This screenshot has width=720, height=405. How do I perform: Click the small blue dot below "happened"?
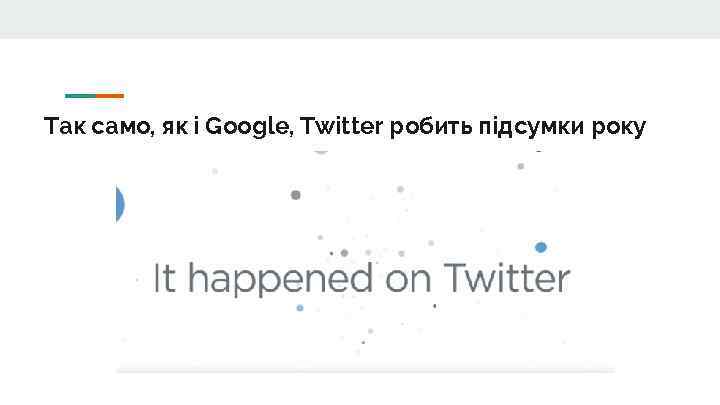[299, 308]
